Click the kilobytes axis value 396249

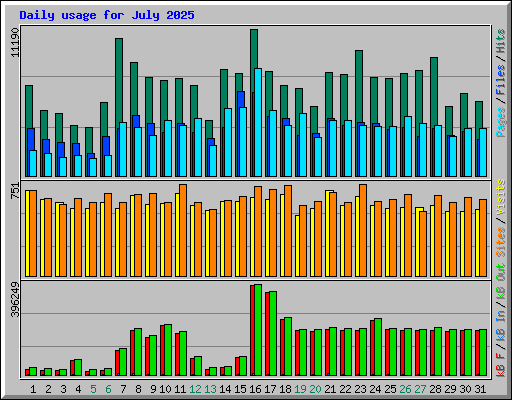15,299
